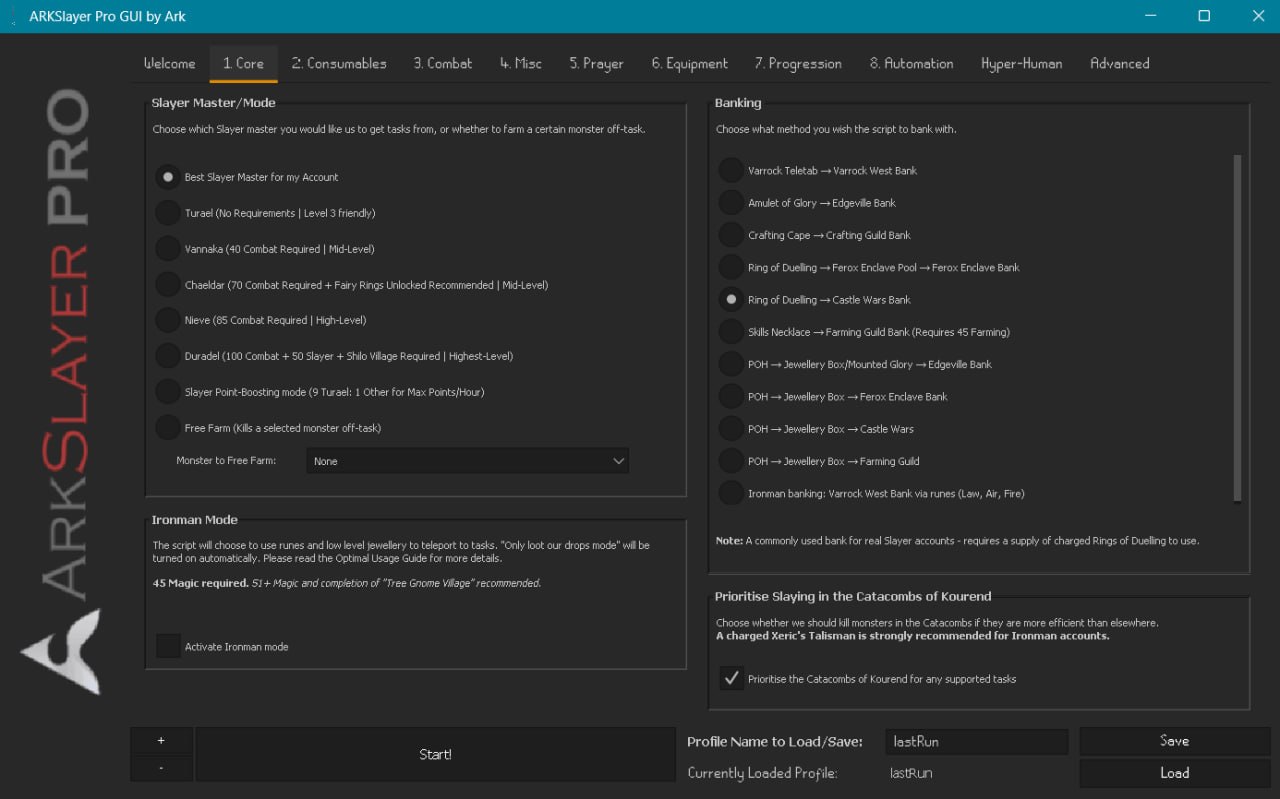Open Monster to Free Farm dropdown
1280x799 pixels.
pyautogui.click(x=467, y=461)
